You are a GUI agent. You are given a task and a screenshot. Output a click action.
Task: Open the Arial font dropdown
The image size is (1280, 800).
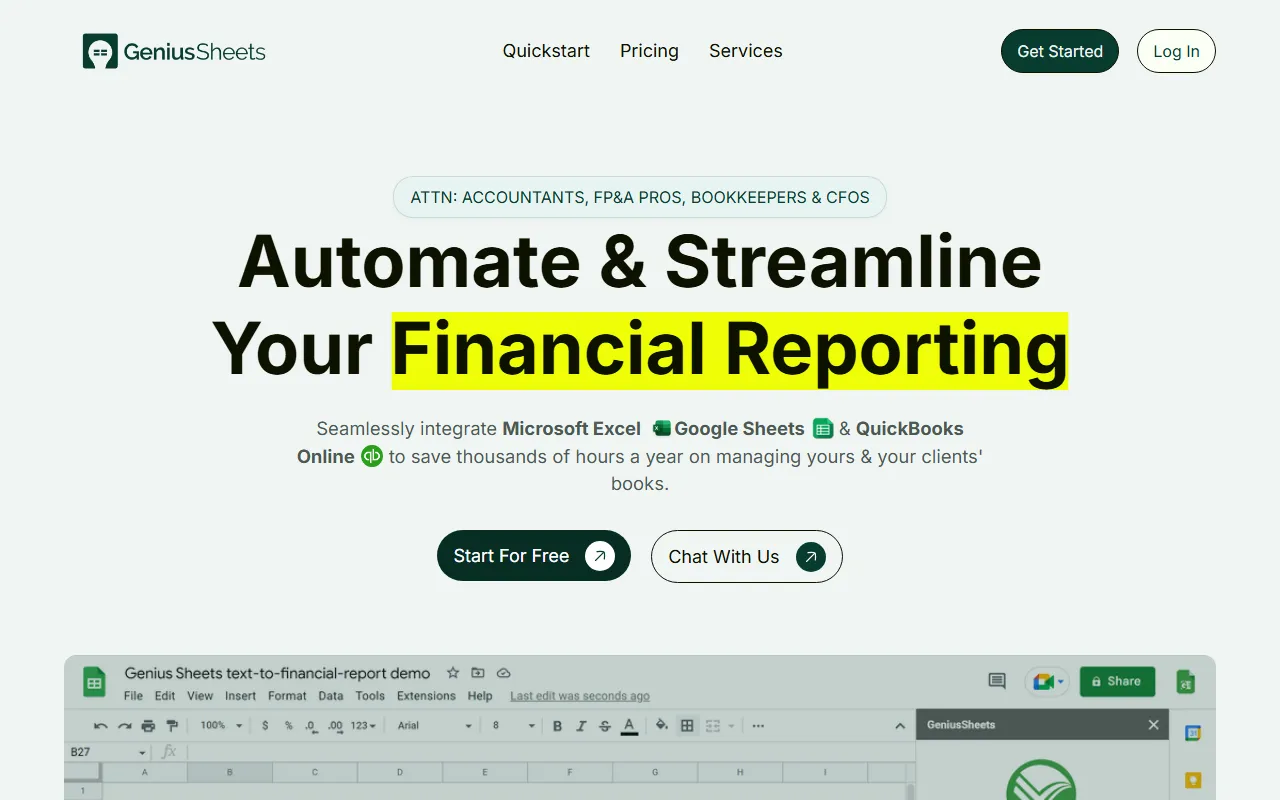[434, 726]
